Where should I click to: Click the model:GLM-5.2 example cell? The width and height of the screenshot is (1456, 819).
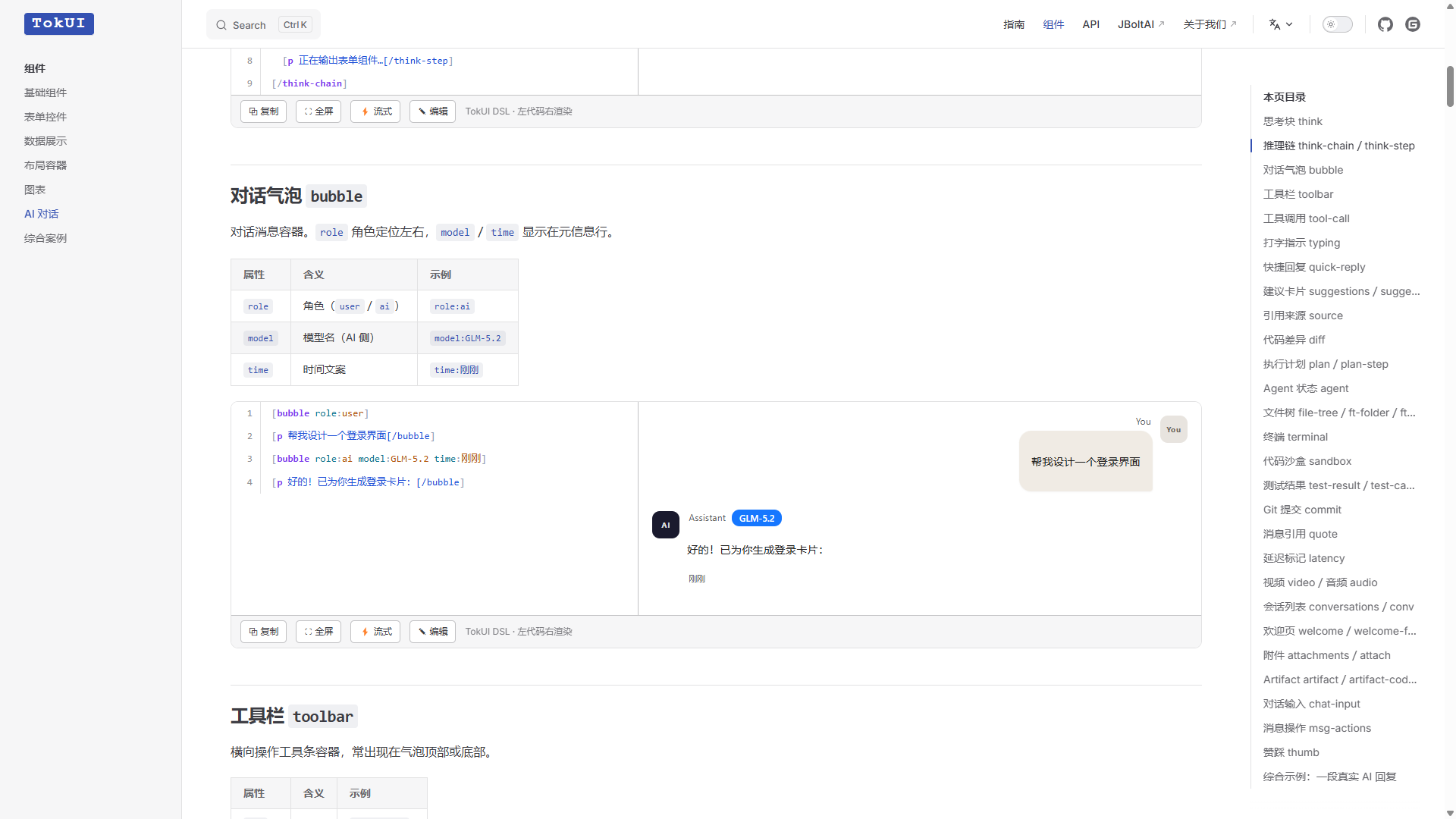[468, 338]
